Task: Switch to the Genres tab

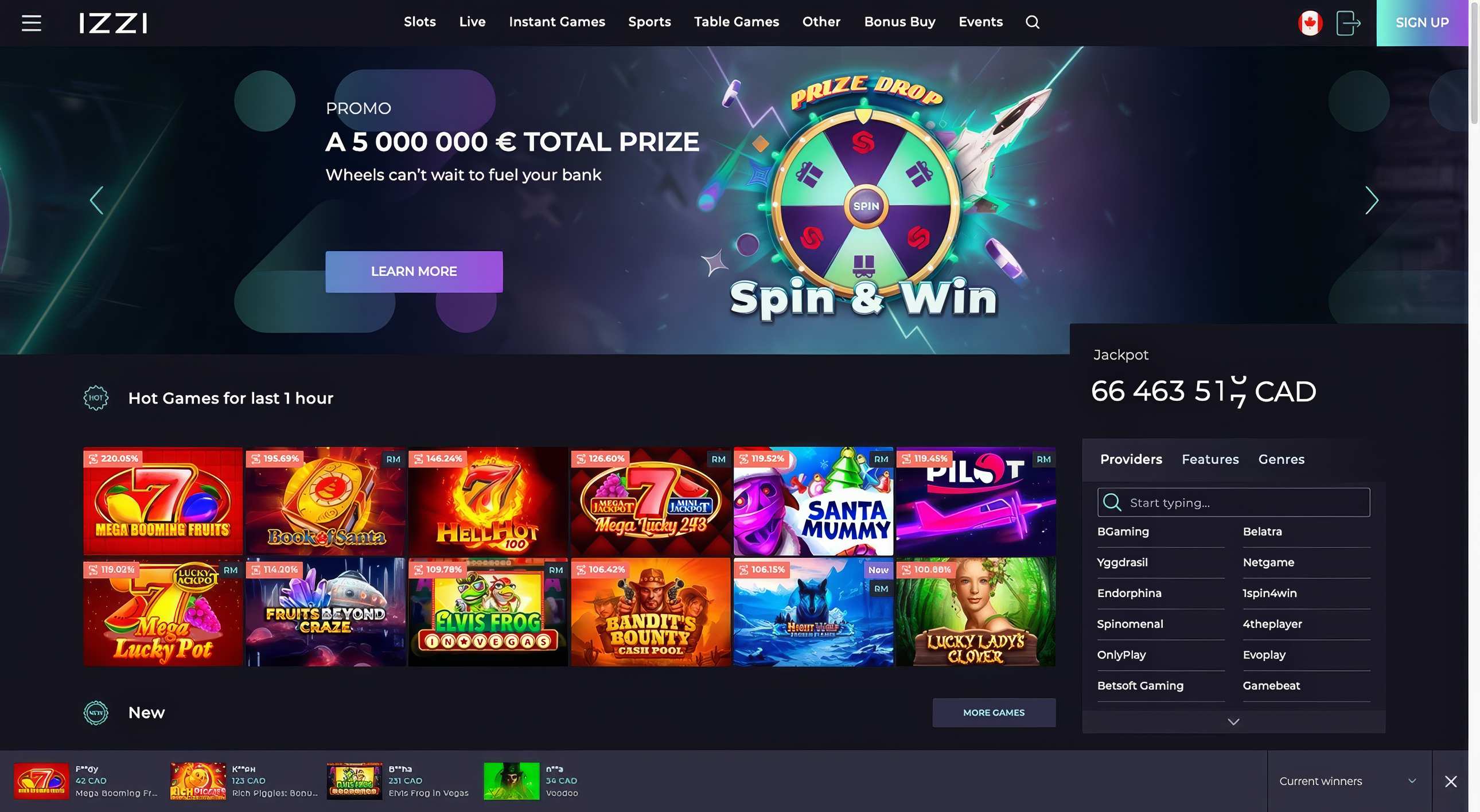Action: click(1281, 459)
